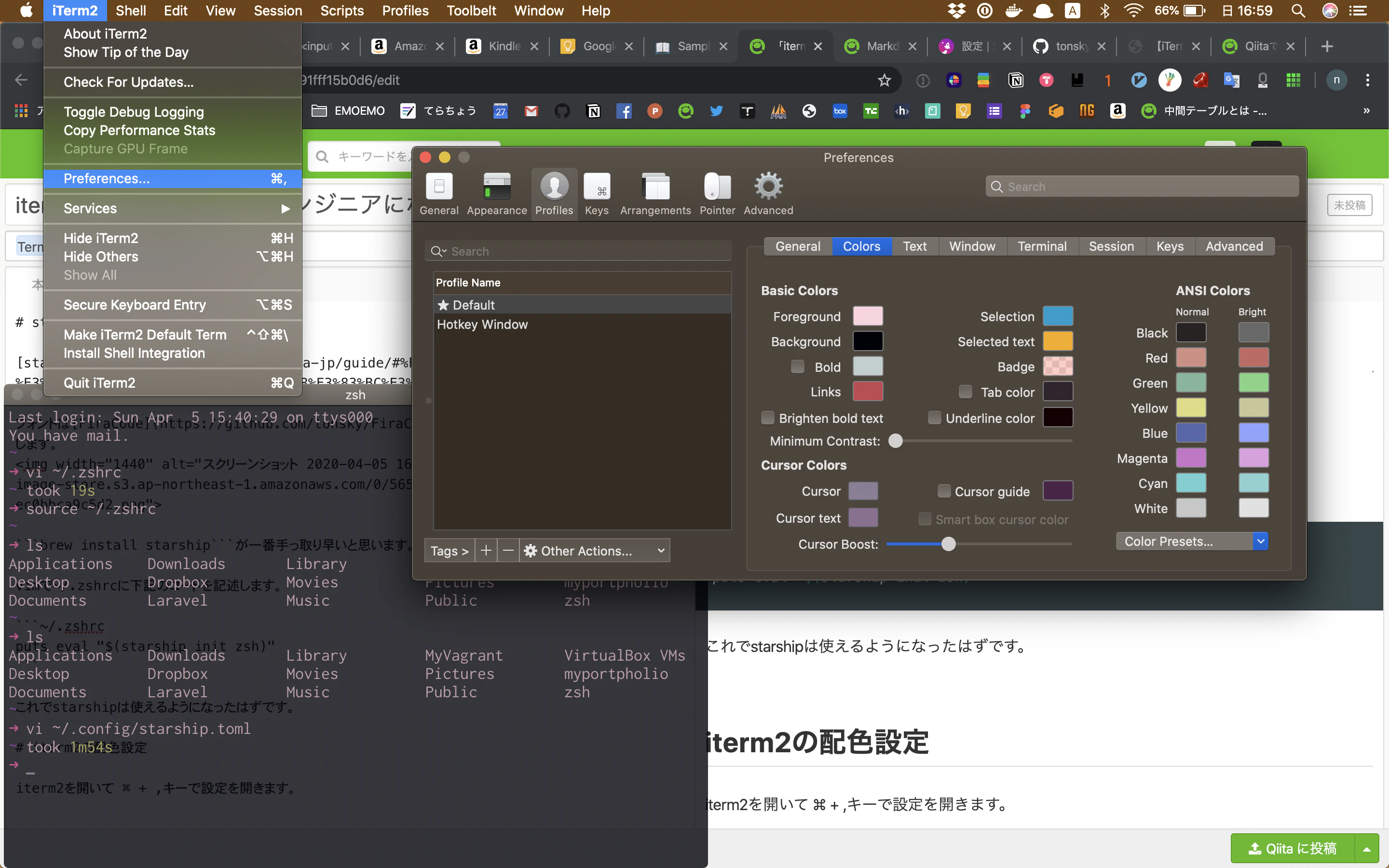Click Quit iTerm2 menu entry

pos(173,383)
